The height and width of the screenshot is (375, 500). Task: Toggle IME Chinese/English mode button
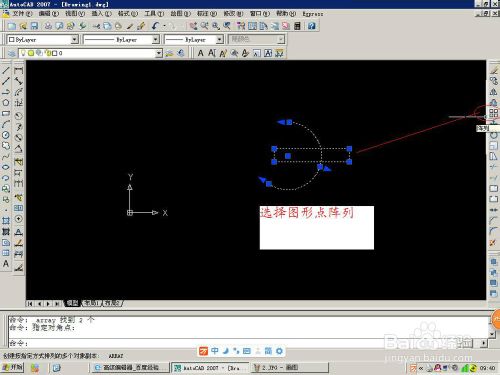[215, 351]
